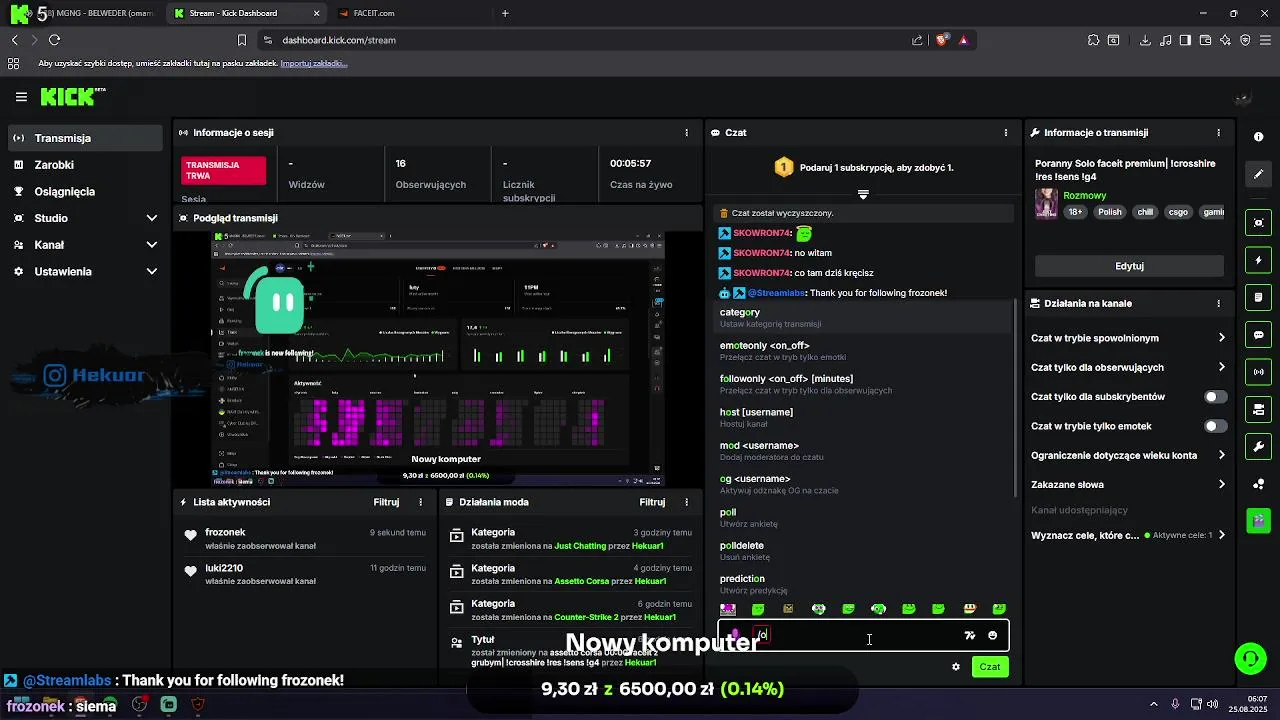This screenshot has height=720, width=1280.
Task: Show hidden system tray icons
Action: [1154, 704]
